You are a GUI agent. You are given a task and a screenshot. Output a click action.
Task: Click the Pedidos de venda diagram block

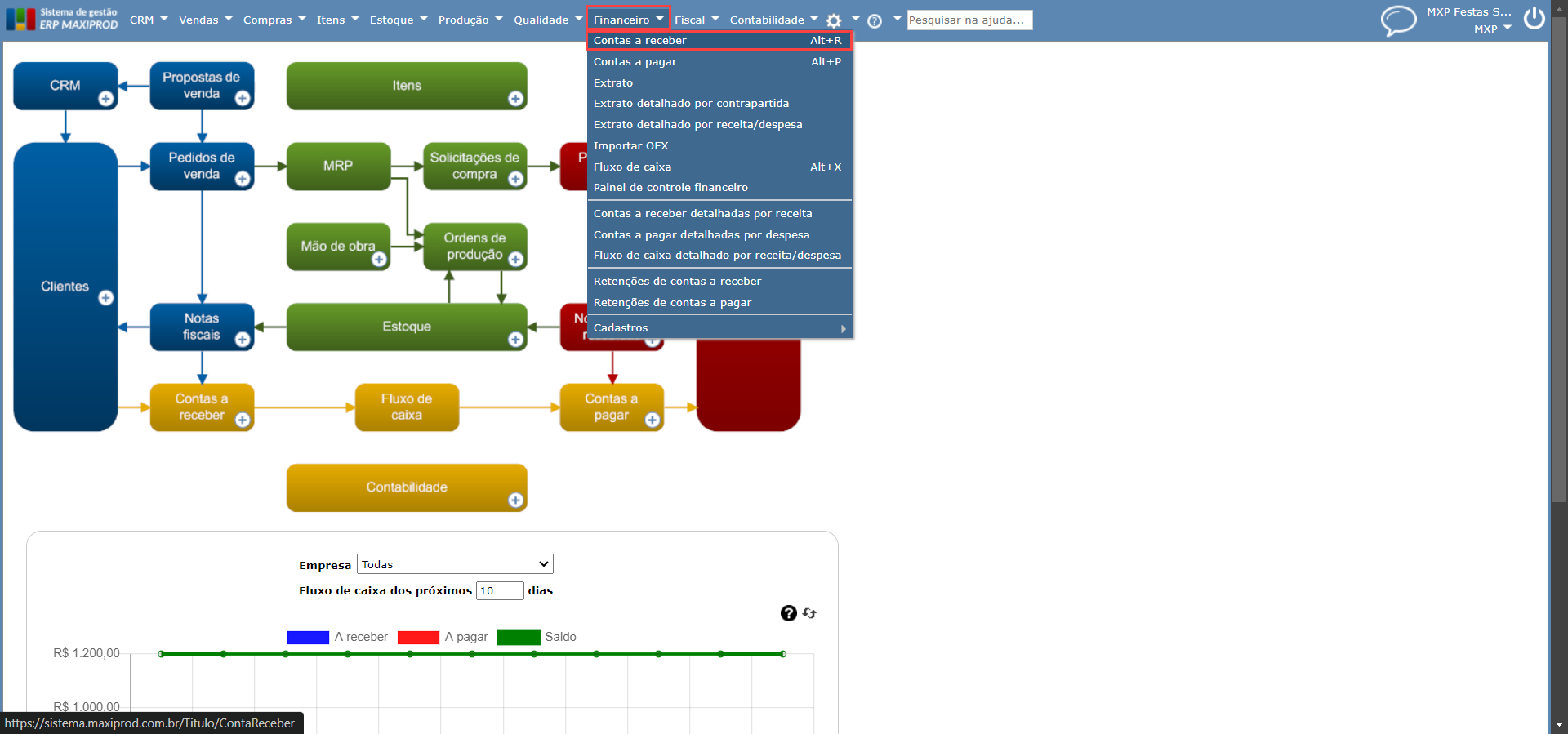click(202, 167)
